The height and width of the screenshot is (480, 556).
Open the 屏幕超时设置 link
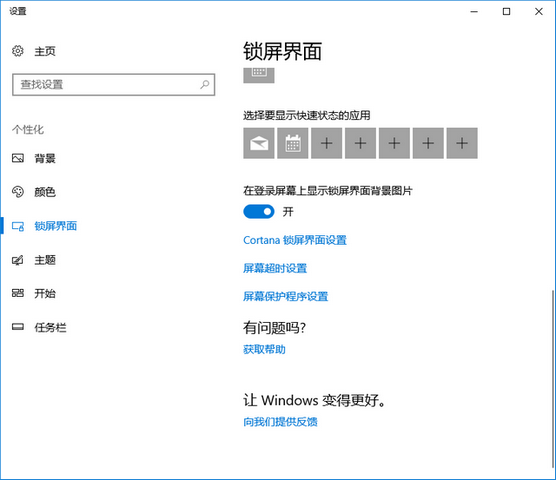click(x=275, y=268)
